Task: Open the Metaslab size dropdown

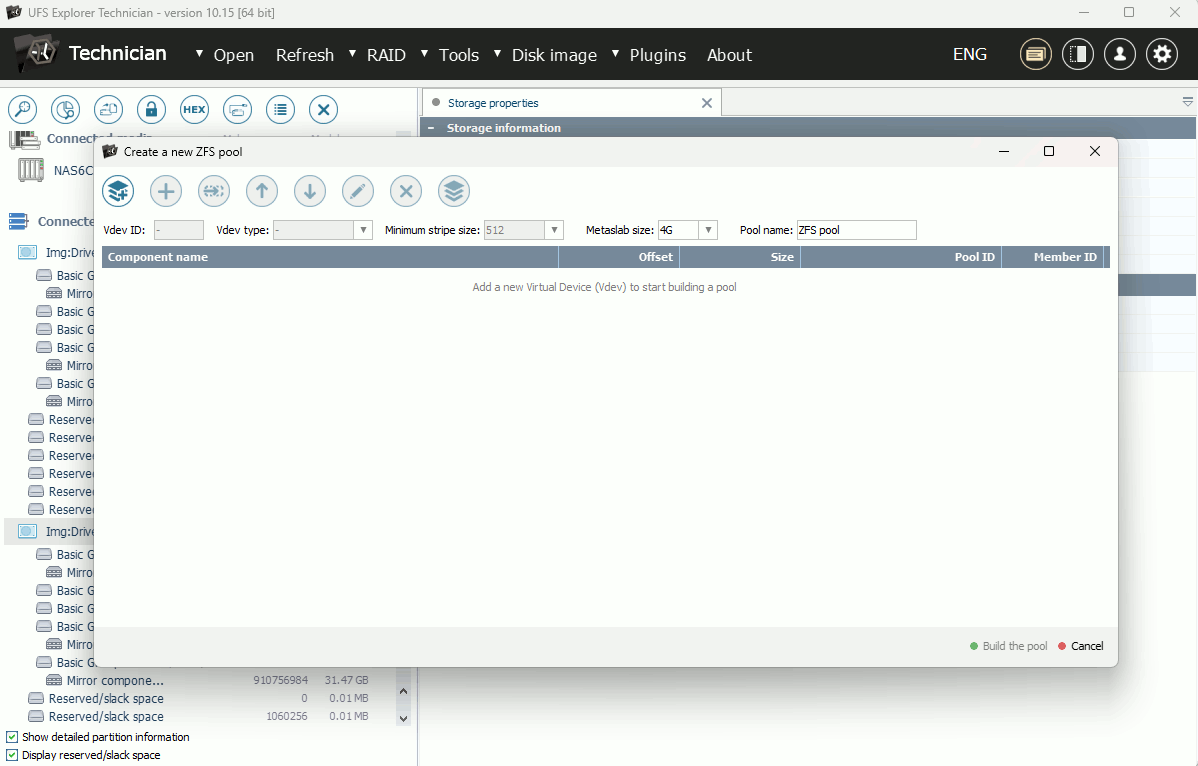Action: (709, 230)
